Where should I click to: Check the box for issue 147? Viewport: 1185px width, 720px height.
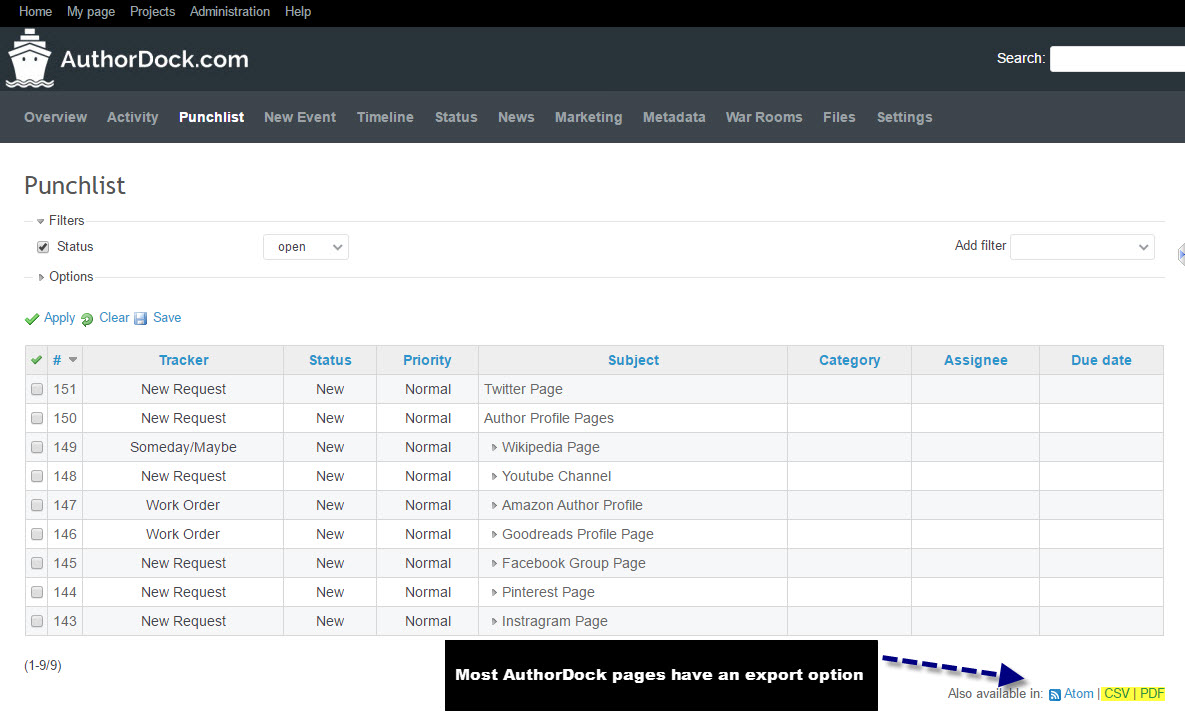point(36,505)
